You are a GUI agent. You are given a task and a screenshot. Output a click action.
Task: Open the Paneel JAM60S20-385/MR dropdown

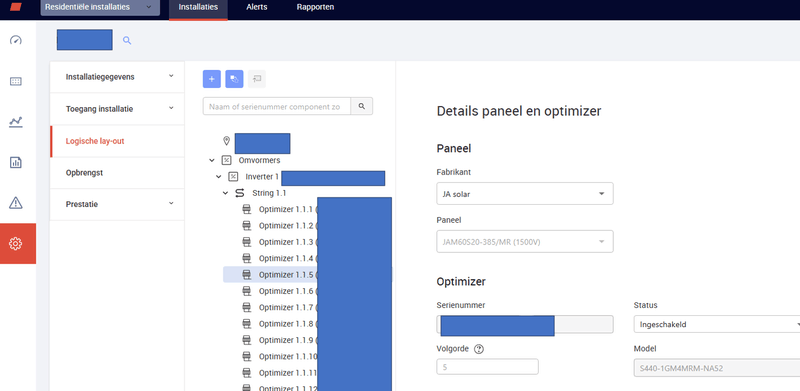tap(525, 241)
